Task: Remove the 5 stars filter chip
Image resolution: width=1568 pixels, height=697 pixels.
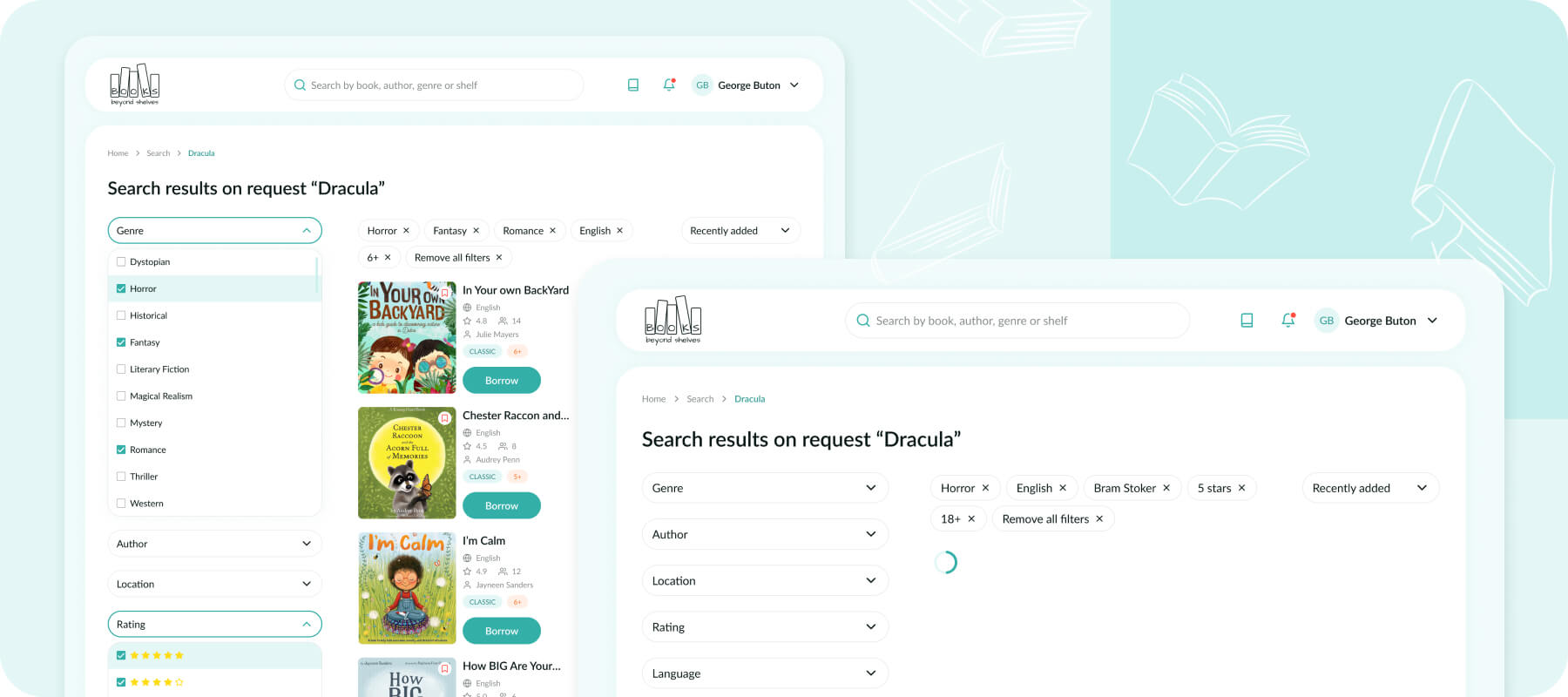Action: pos(1241,488)
